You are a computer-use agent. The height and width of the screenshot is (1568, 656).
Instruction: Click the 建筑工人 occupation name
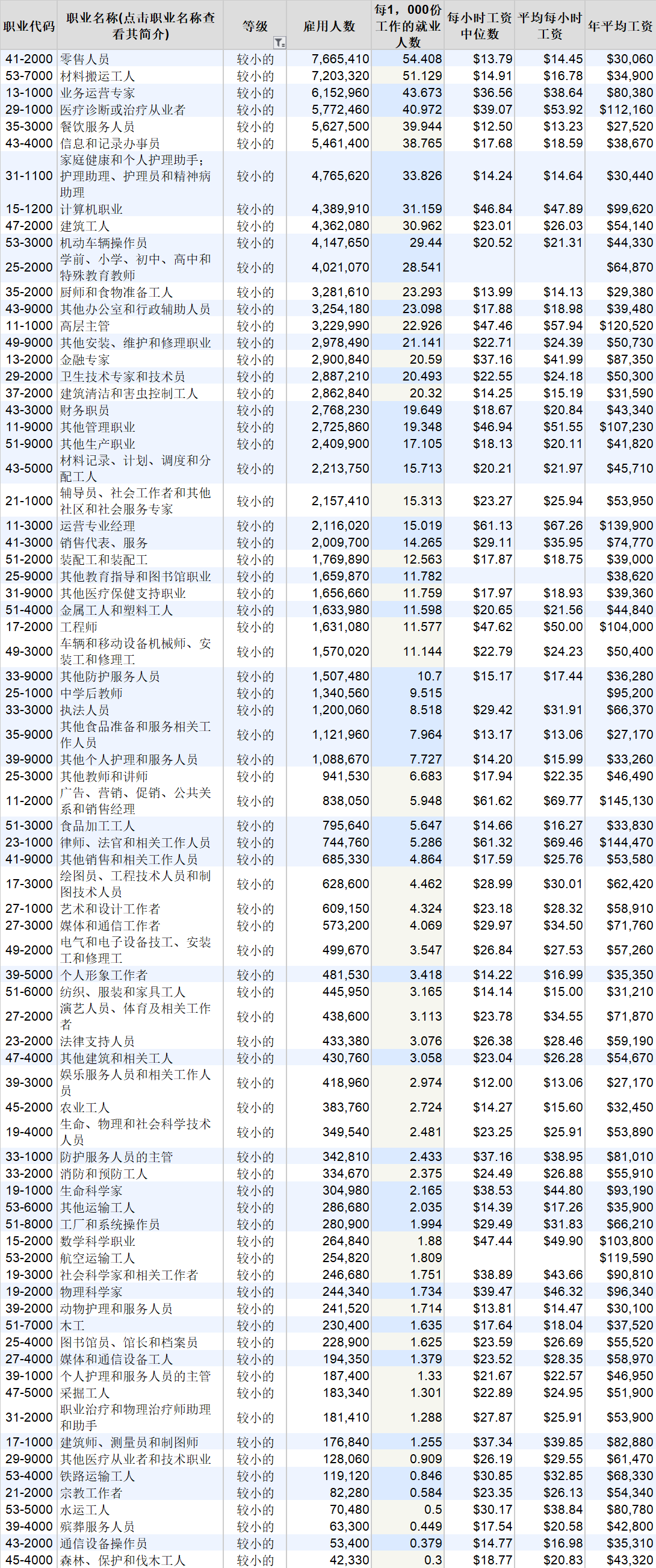pyautogui.click(x=85, y=226)
